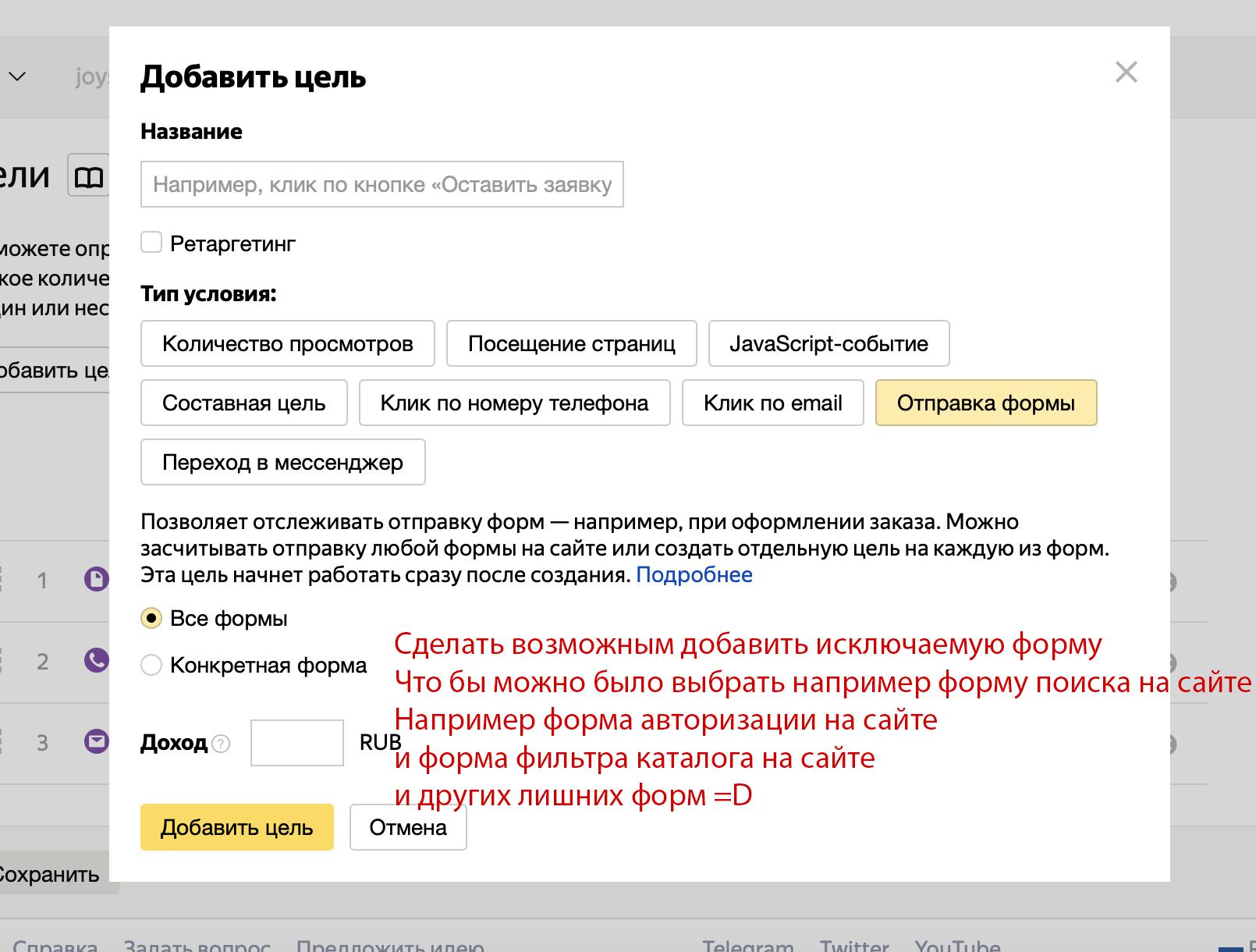Select Клик по email condition type
1256x952 pixels.
click(772, 403)
